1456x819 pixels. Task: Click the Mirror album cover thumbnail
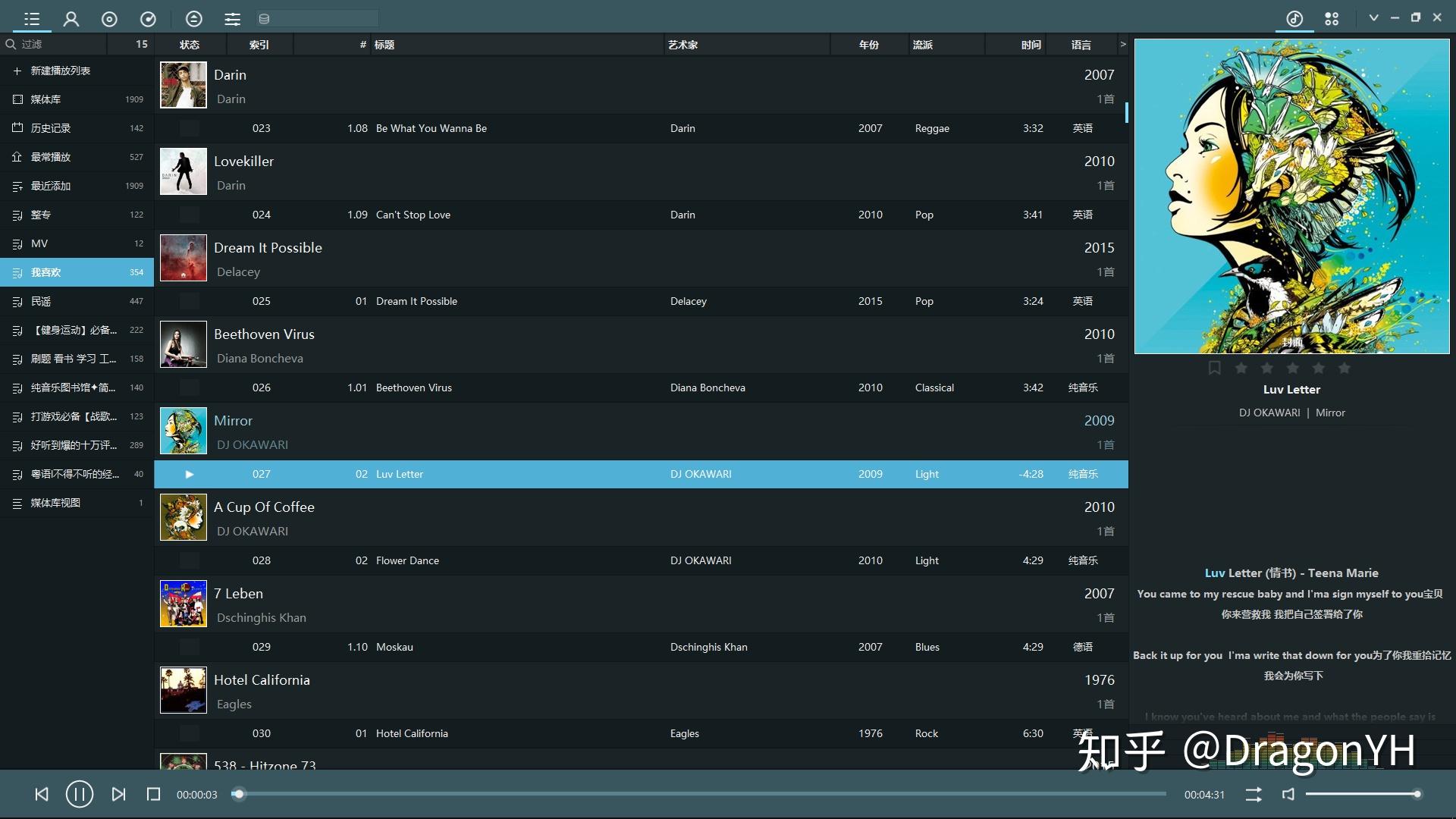point(182,431)
